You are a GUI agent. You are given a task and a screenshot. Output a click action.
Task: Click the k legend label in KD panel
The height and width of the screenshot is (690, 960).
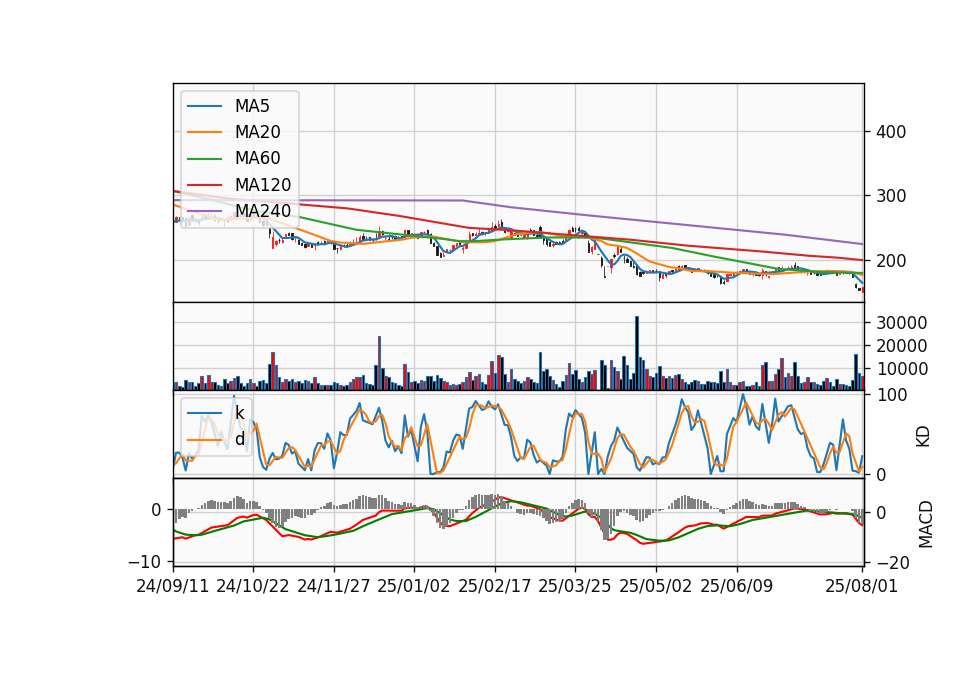pyautogui.click(x=239, y=413)
